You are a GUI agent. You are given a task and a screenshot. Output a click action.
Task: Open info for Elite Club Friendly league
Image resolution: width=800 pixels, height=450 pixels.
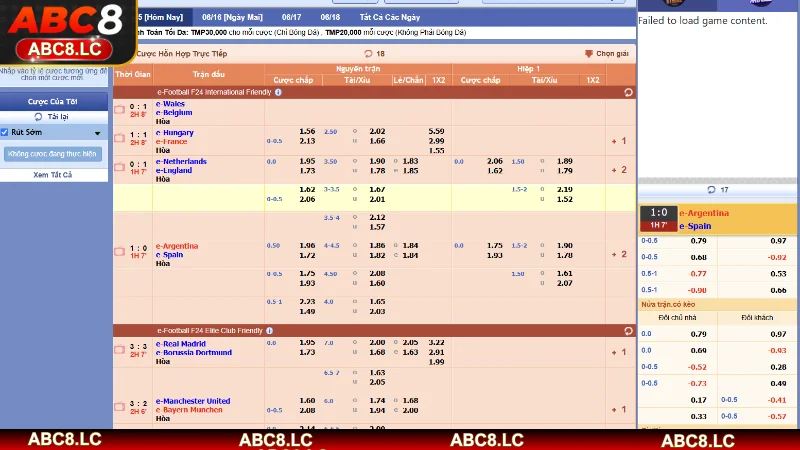click(x=269, y=331)
